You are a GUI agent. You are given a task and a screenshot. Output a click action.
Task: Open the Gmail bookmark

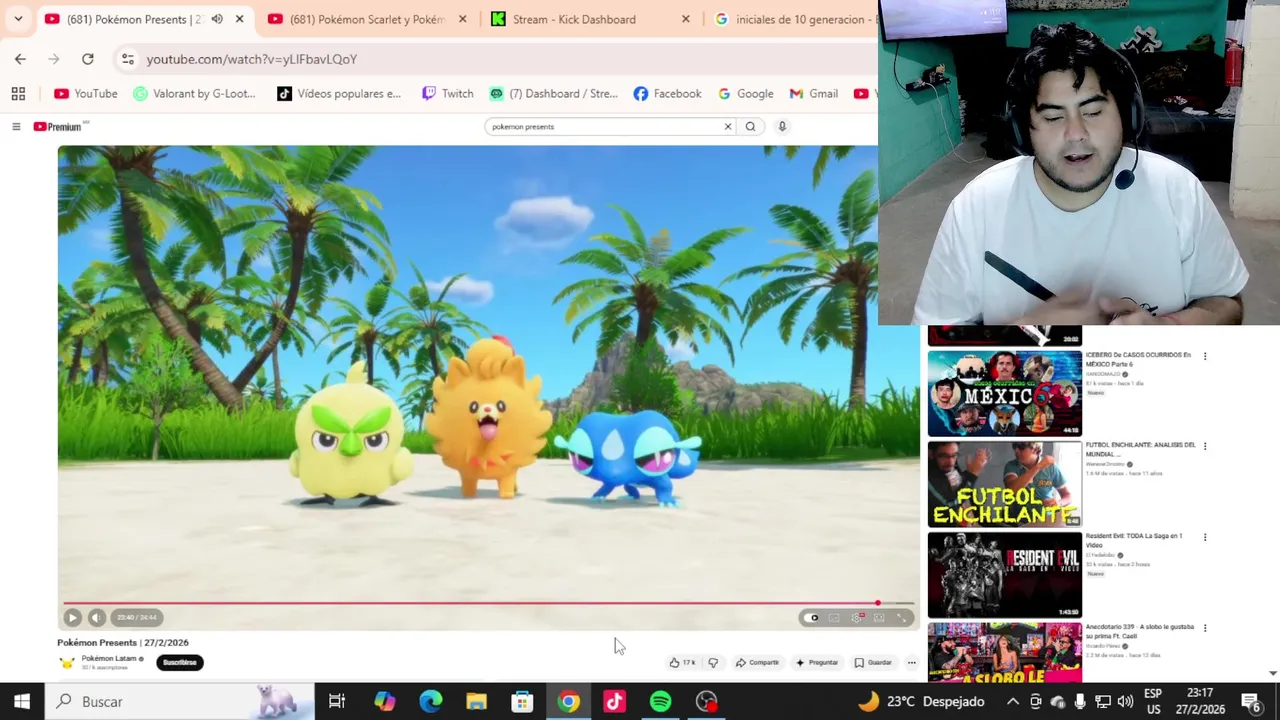(x=813, y=94)
